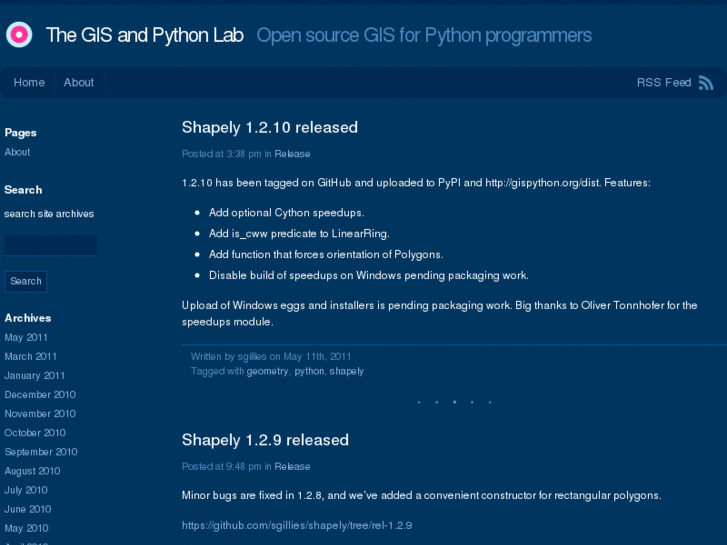Click the site tagline Open source GIS text
Viewport: 727px width, 545px height.
(x=424, y=35)
